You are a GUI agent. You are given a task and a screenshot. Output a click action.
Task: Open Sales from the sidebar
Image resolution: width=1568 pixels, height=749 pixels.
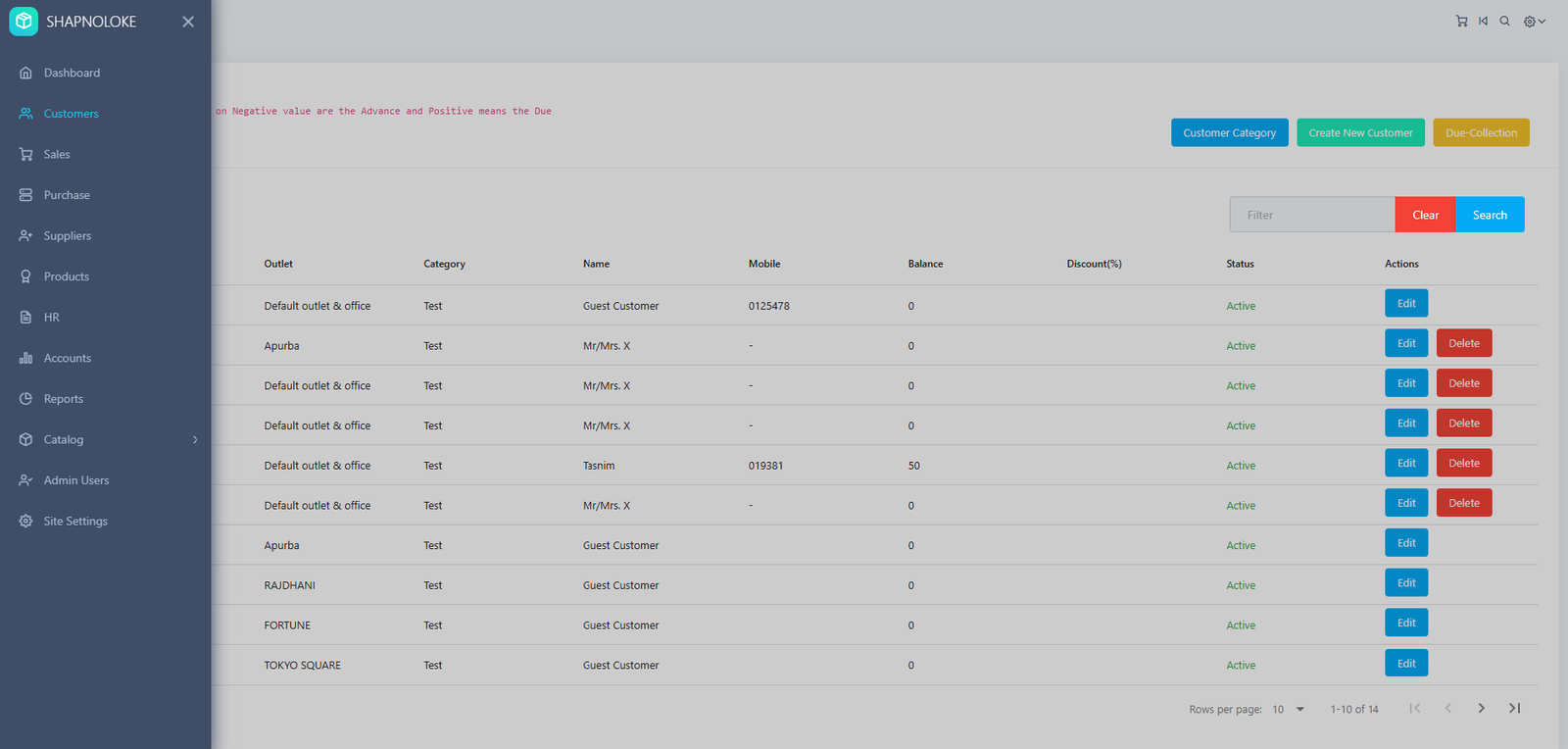57,154
